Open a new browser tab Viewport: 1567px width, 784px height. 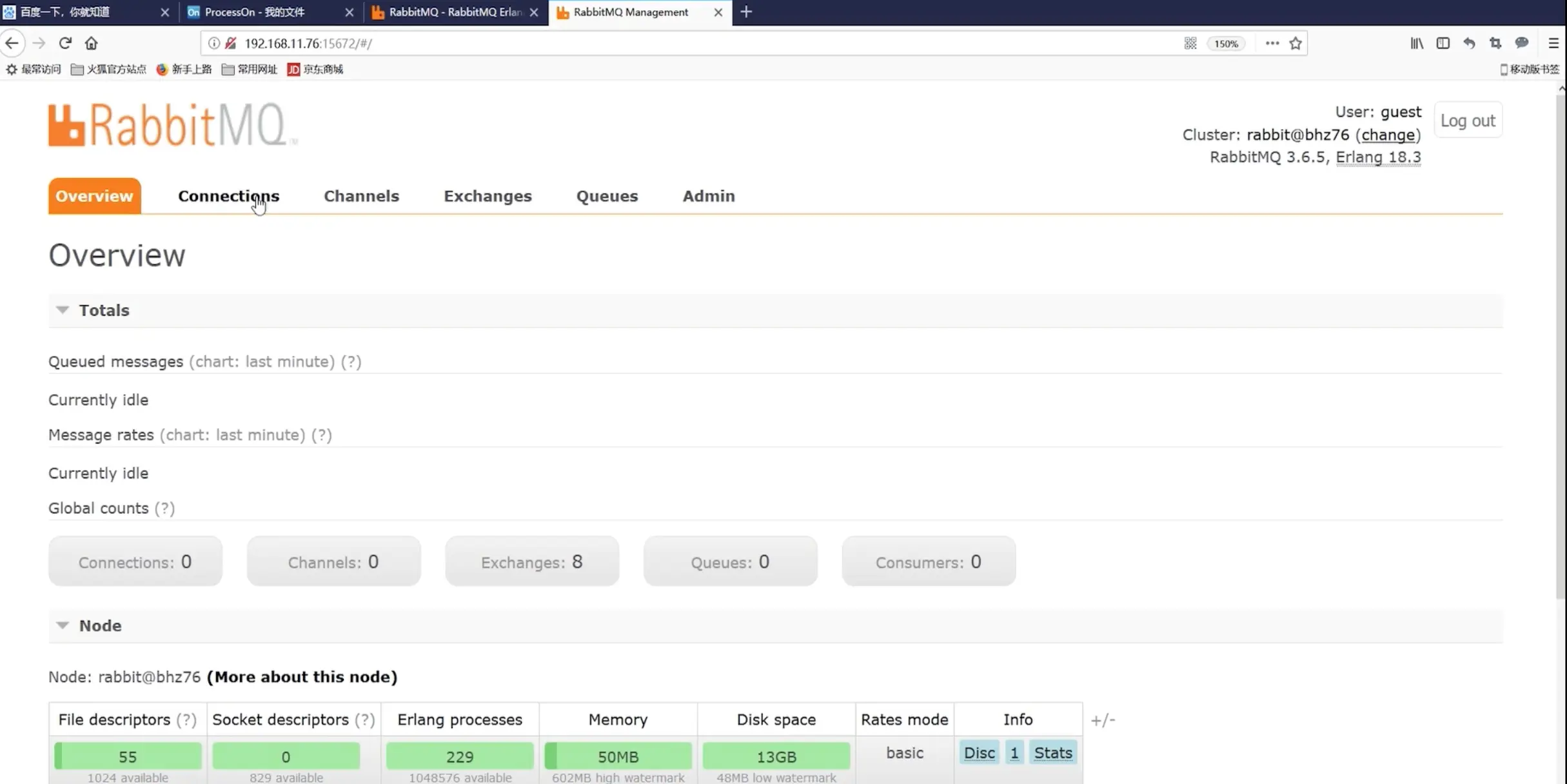[746, 12]
